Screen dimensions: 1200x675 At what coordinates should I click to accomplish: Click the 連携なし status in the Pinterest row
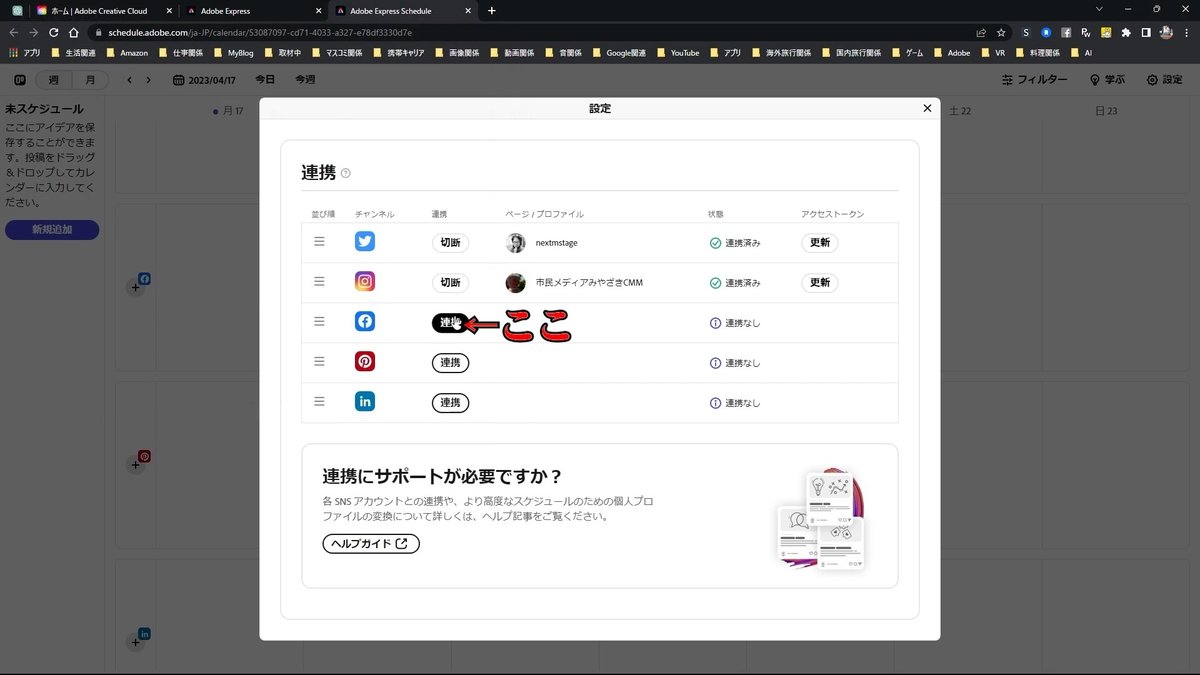pos(734,363)
